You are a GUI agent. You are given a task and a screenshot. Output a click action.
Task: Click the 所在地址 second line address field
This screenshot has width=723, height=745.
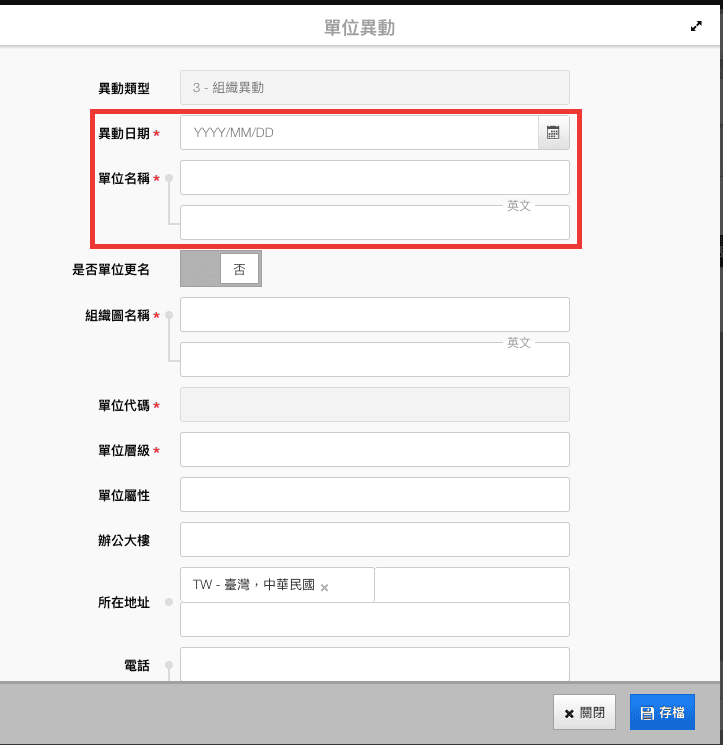point(374,620)
